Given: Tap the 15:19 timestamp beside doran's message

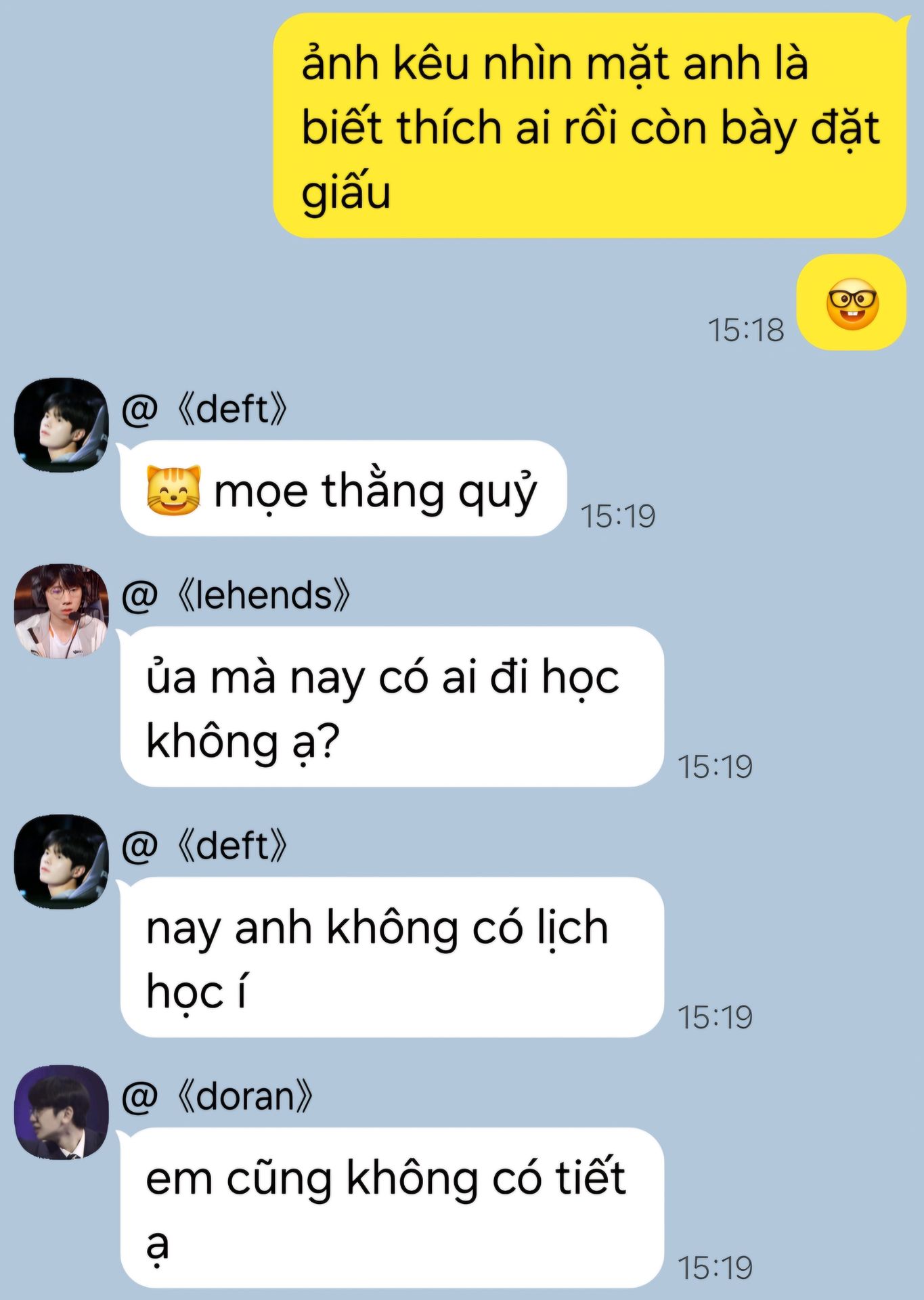Looking at the screenshot, I should click(715, 1268).
